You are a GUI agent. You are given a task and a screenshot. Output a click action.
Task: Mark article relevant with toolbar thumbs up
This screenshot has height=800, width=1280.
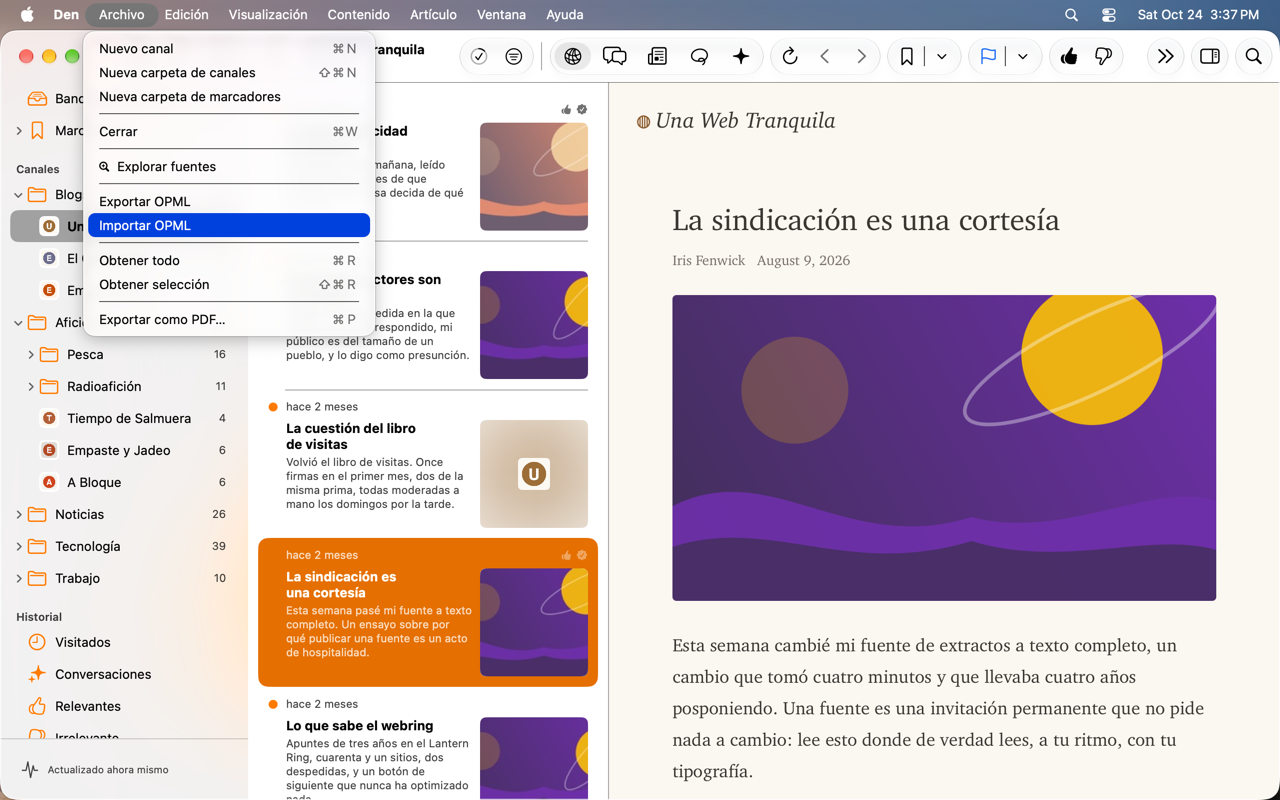[x=1069, y=57]
